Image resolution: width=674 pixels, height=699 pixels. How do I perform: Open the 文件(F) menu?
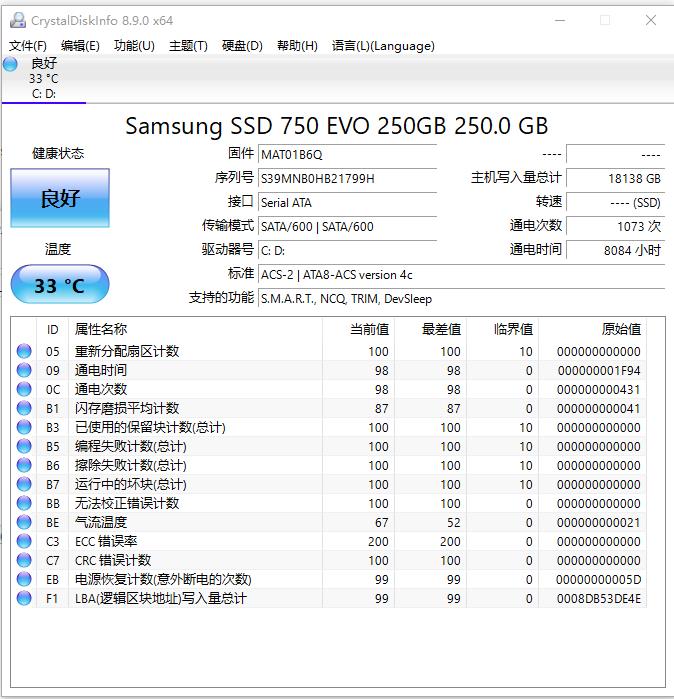click(x=28, y=46)
